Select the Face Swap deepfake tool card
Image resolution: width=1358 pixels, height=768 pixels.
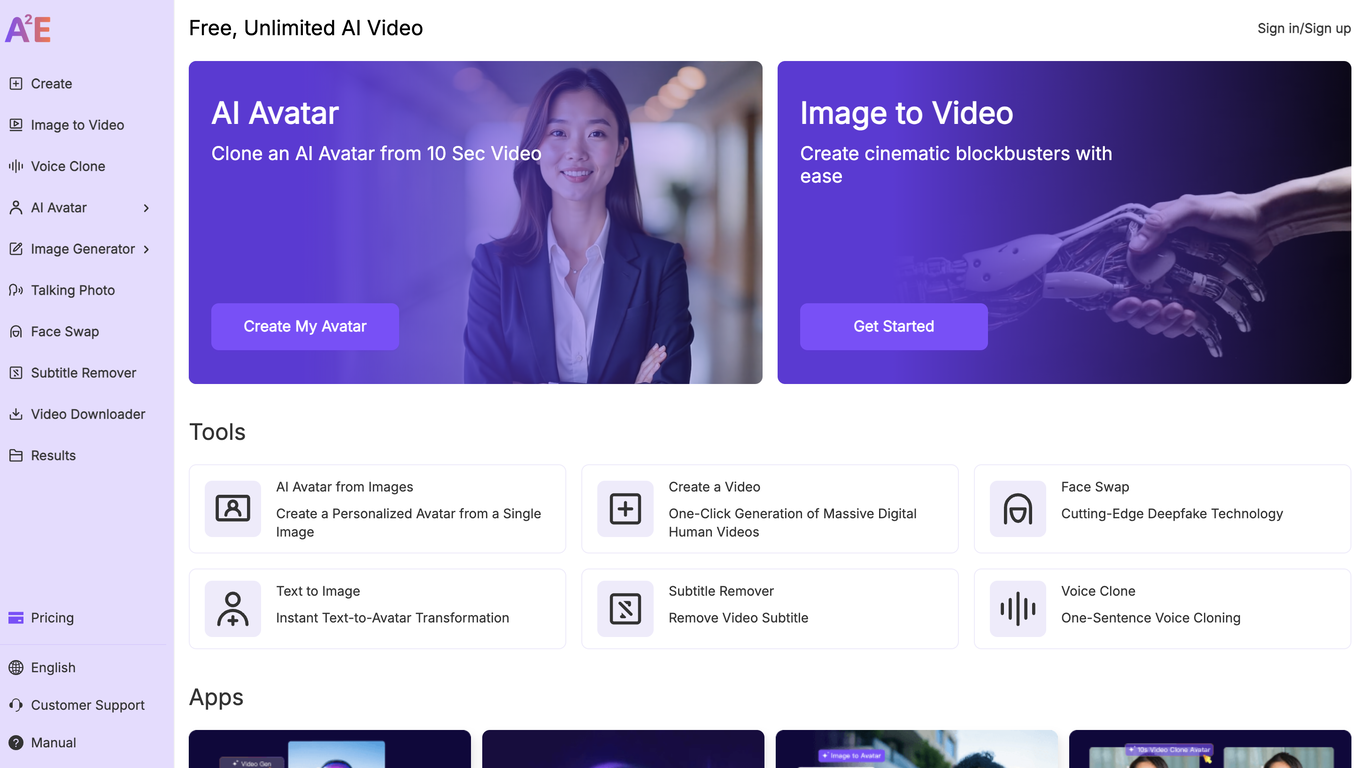click(x=1161, y=508)
